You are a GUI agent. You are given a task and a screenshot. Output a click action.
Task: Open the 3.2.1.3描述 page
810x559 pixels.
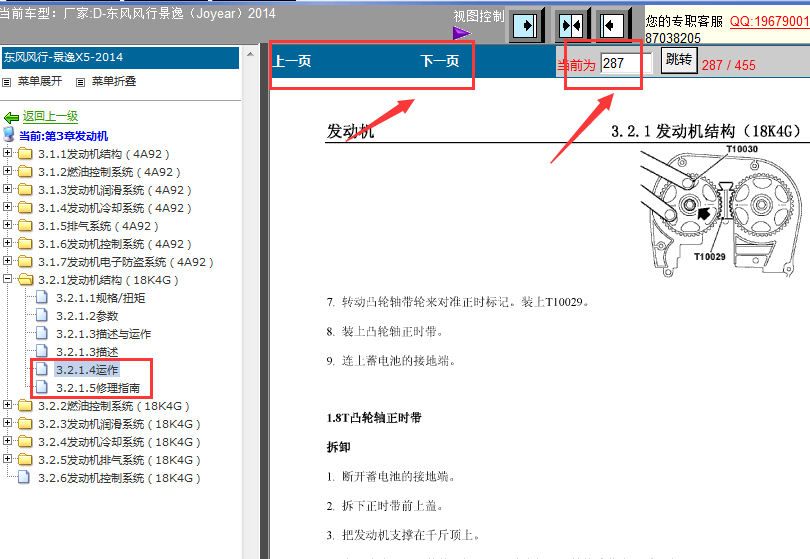tap(87, 352)
